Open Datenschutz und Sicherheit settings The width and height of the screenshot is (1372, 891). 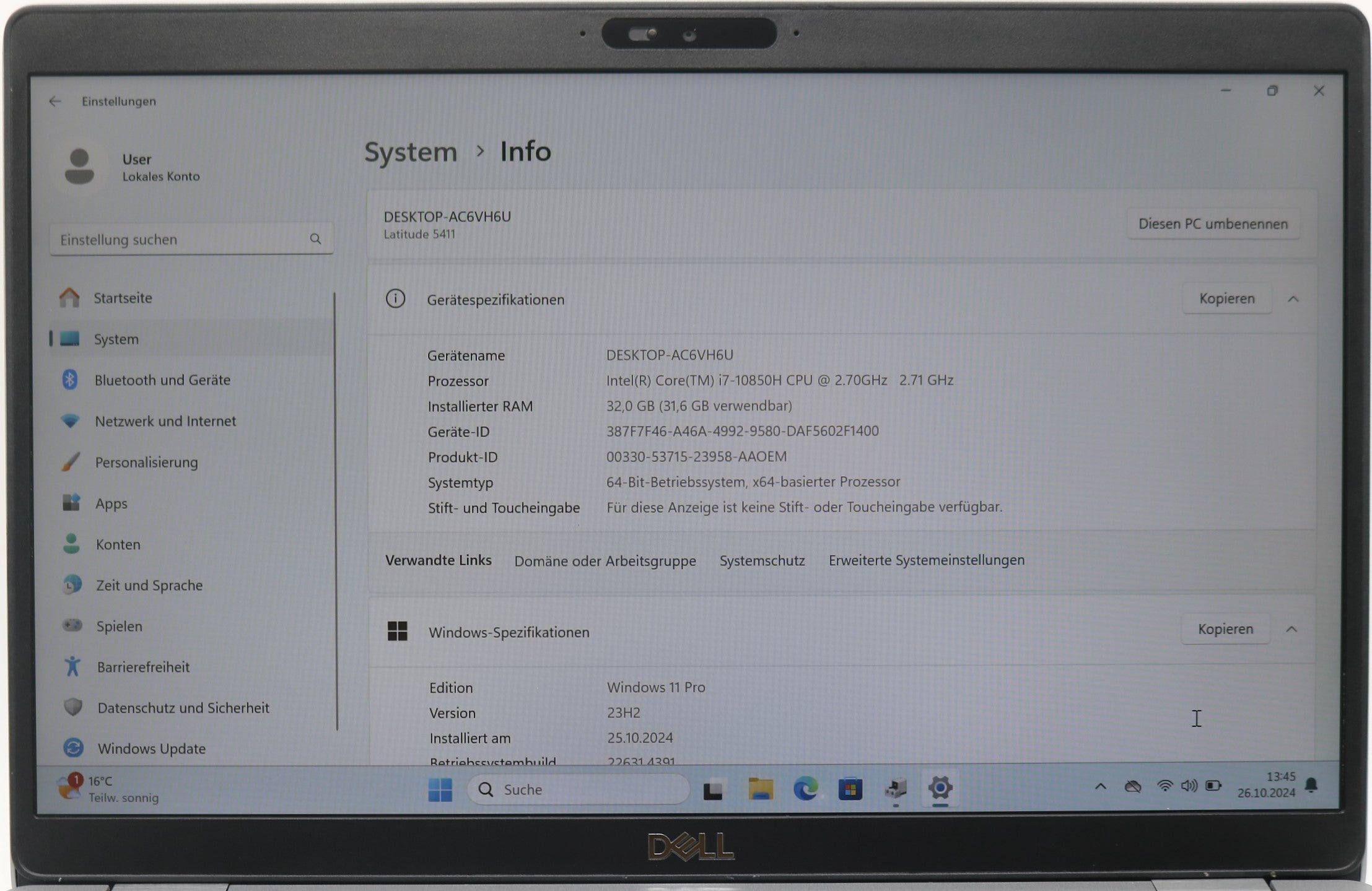click(183, 708)
